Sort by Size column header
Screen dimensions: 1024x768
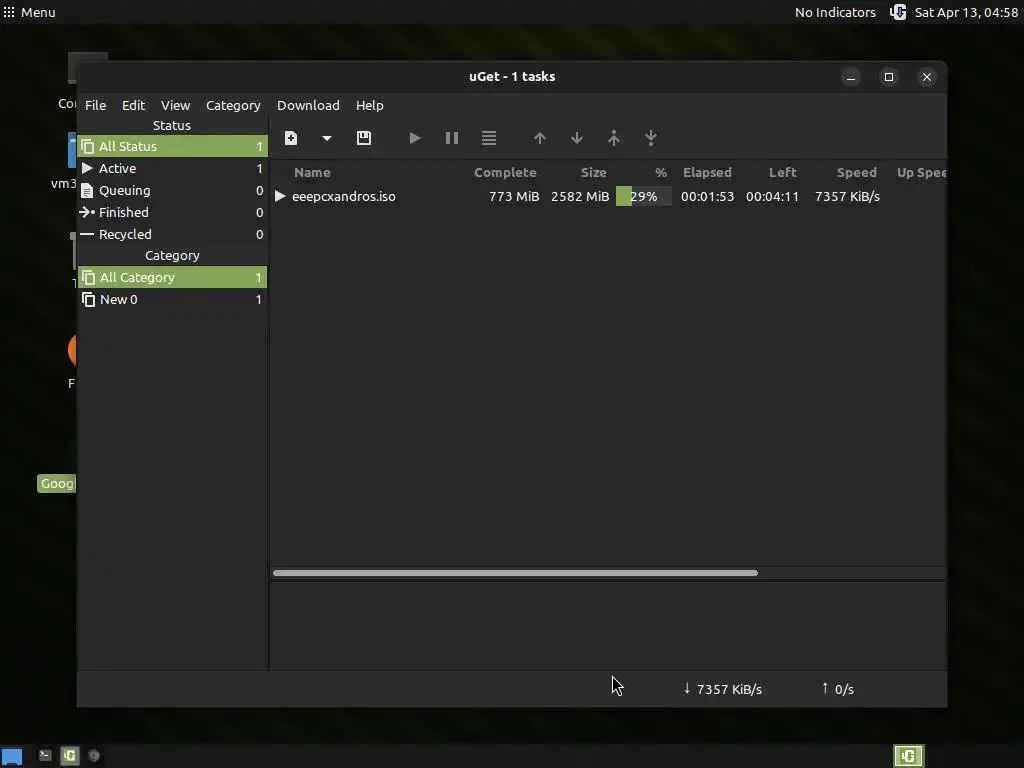pyautogui.click(x=594, y=172)
